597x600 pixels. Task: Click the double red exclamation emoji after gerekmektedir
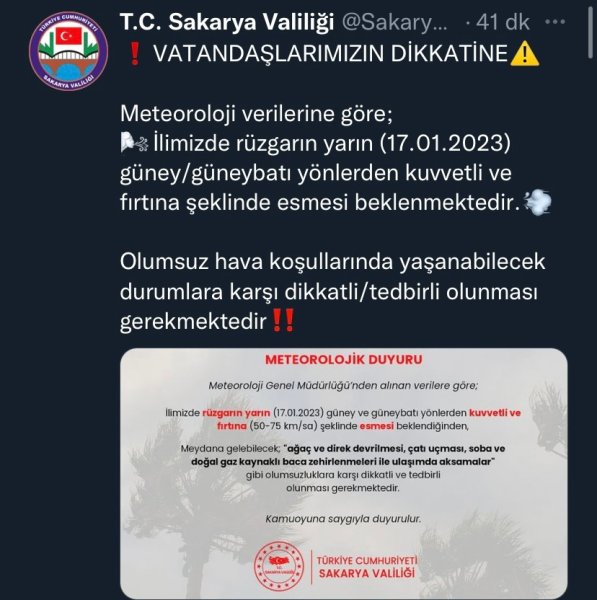[x=283, y=320]
